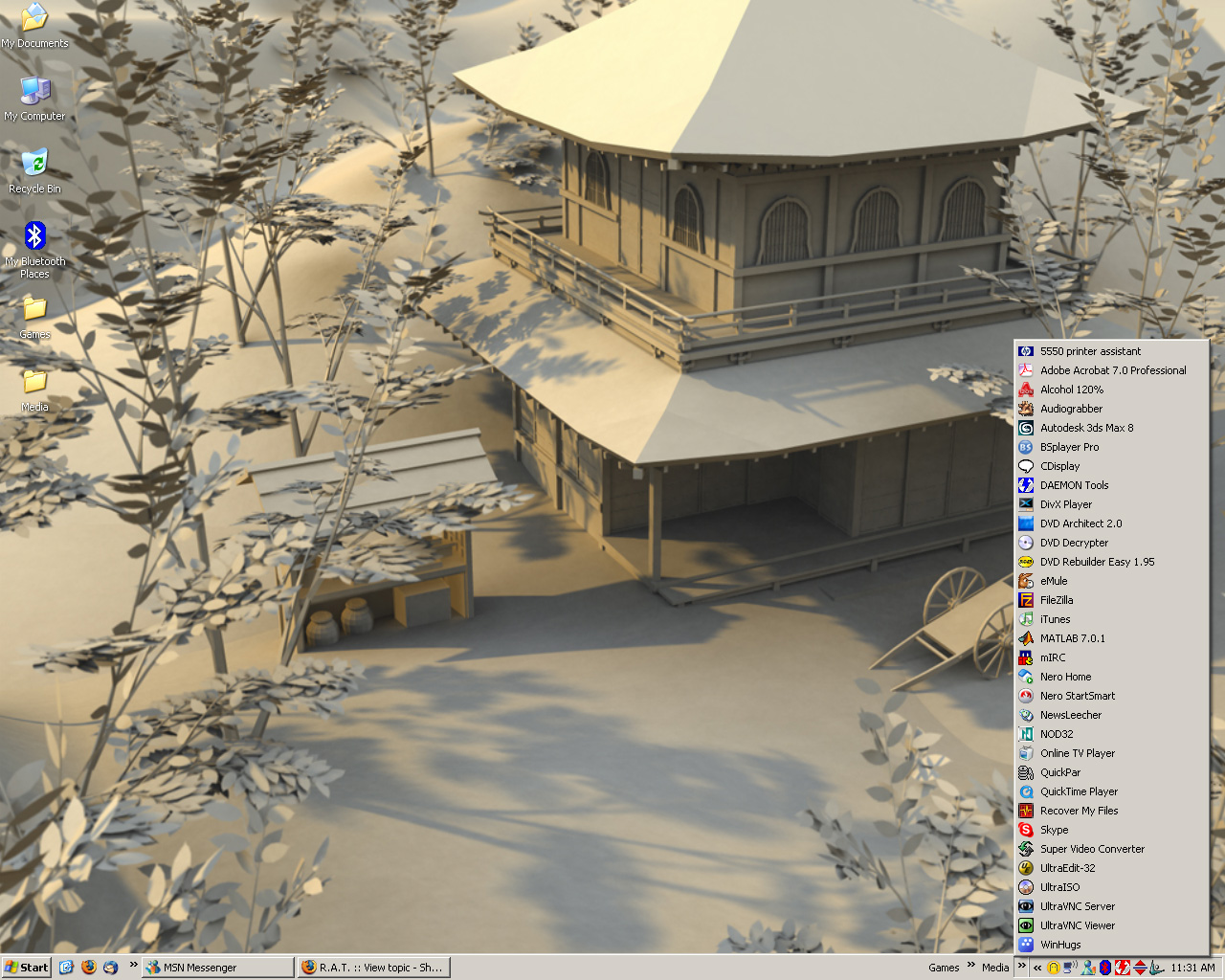
Task: Launch Firefox from Quick Launch
Action: (89, 968)
